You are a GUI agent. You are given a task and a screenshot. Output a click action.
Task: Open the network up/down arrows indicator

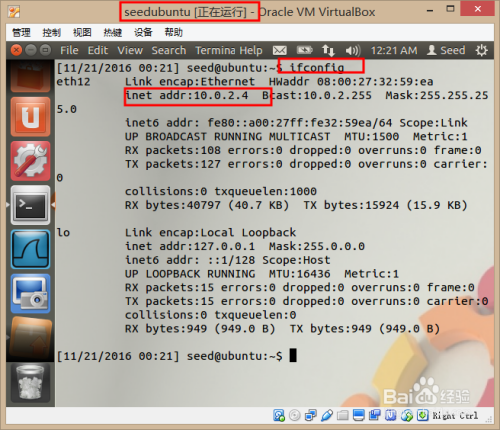coord(328,50)
